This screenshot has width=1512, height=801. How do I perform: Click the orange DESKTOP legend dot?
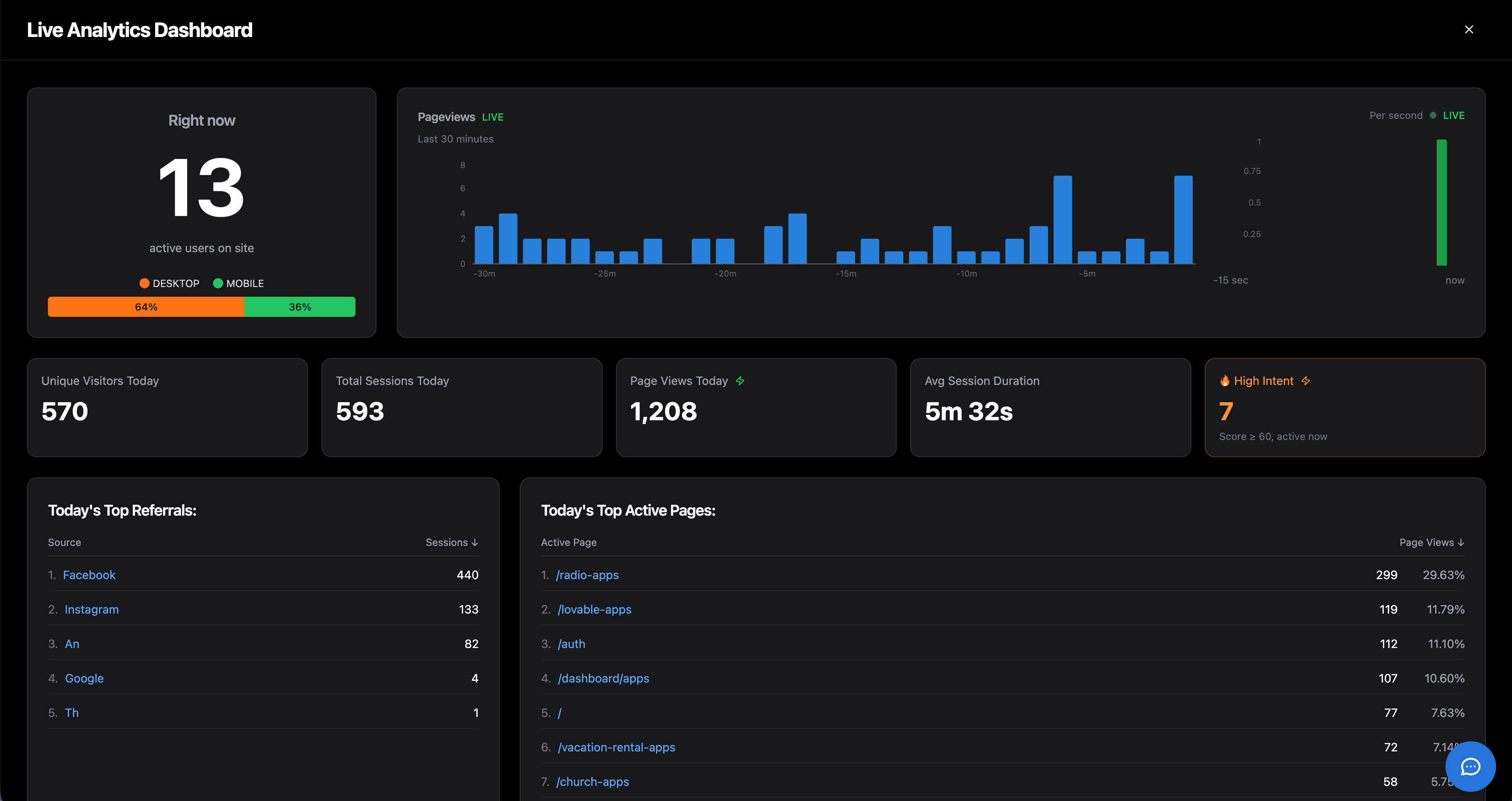point(145,283)
